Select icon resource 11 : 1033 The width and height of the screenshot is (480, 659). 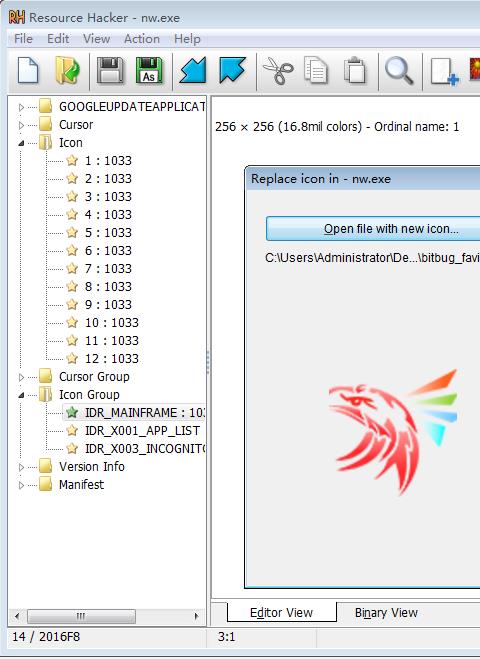click(x=111, y=341)
